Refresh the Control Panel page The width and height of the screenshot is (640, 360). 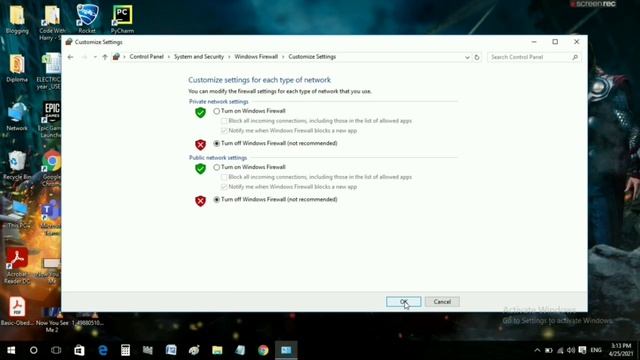coord(477,57)
